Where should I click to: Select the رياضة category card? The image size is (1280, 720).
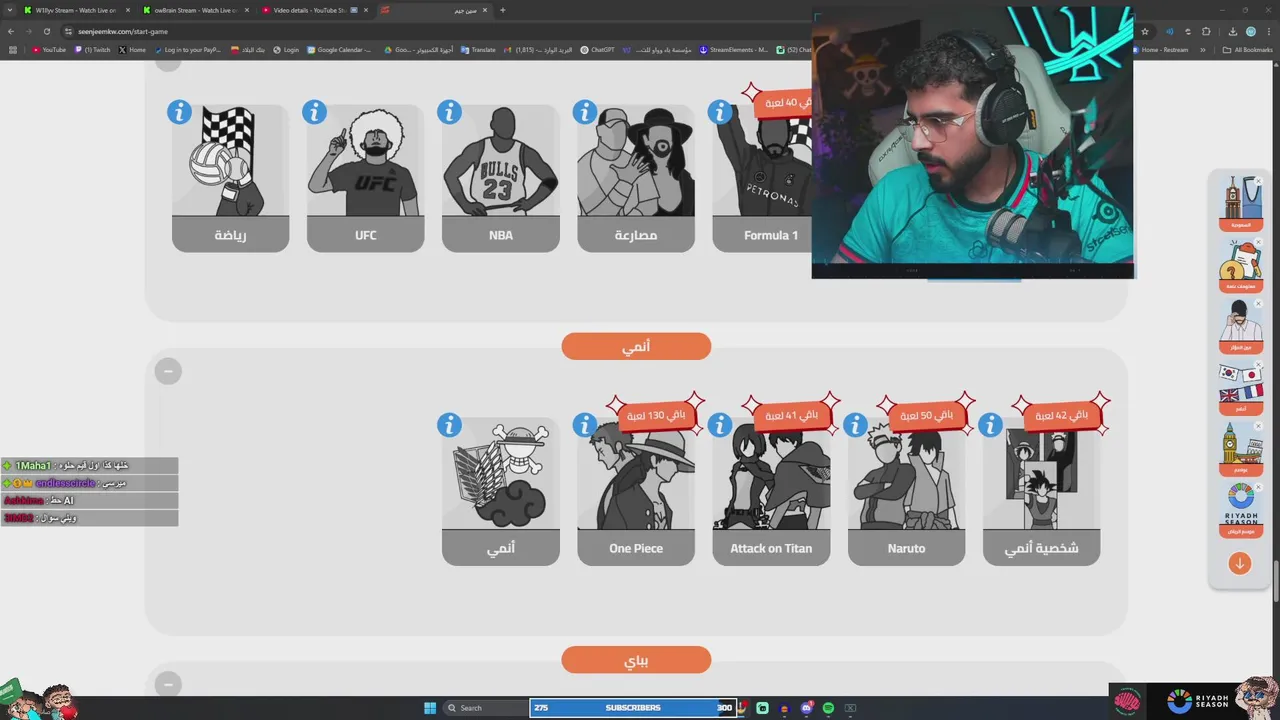[230, 178]
